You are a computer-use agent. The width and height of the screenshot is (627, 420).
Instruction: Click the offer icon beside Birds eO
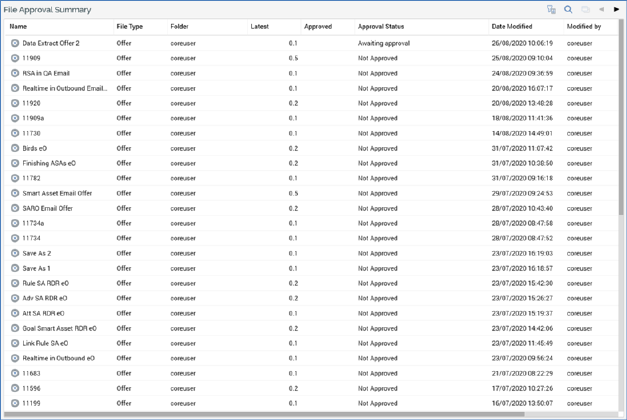15,149
